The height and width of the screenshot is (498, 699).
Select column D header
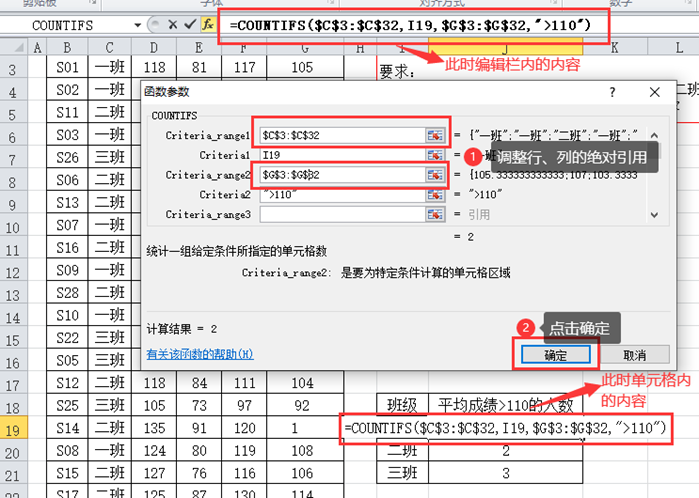click(x=154, y=47)
